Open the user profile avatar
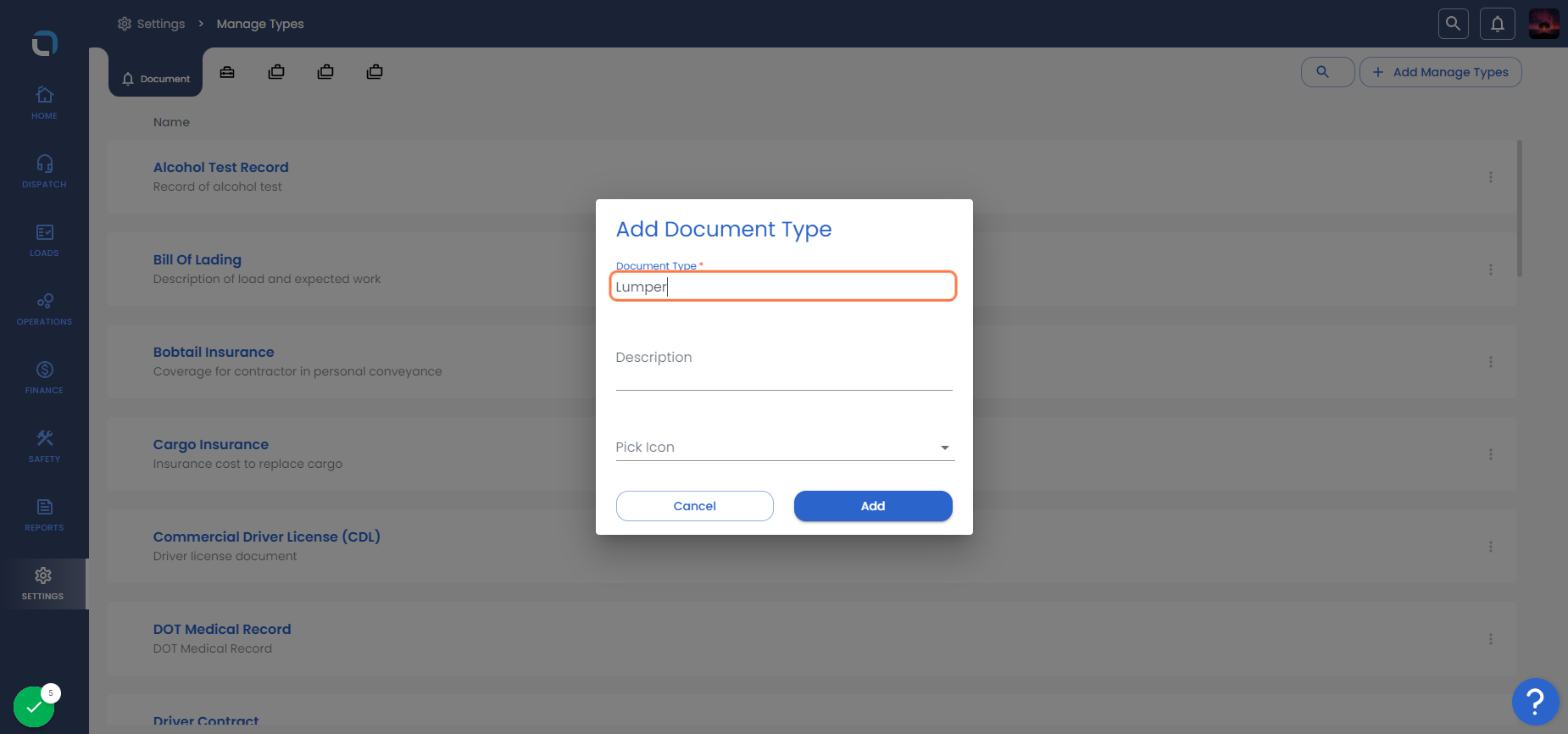The image size is (1568, 734). 1543,24
